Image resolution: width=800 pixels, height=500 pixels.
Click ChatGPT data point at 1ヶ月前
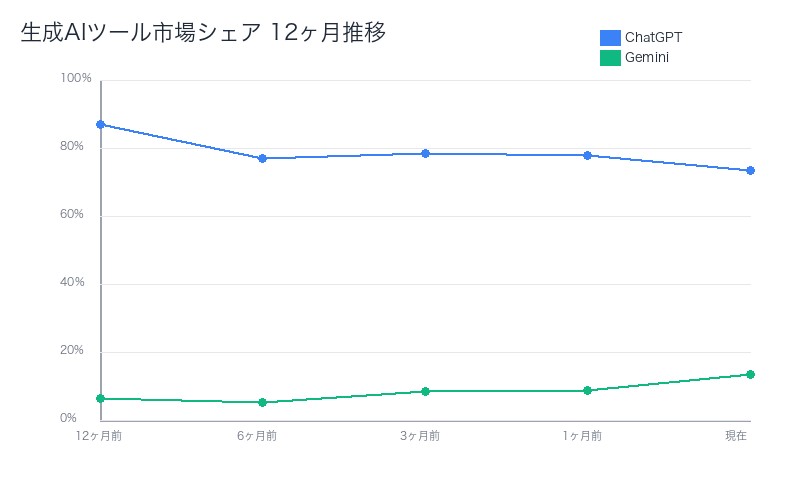click(588, 155)
